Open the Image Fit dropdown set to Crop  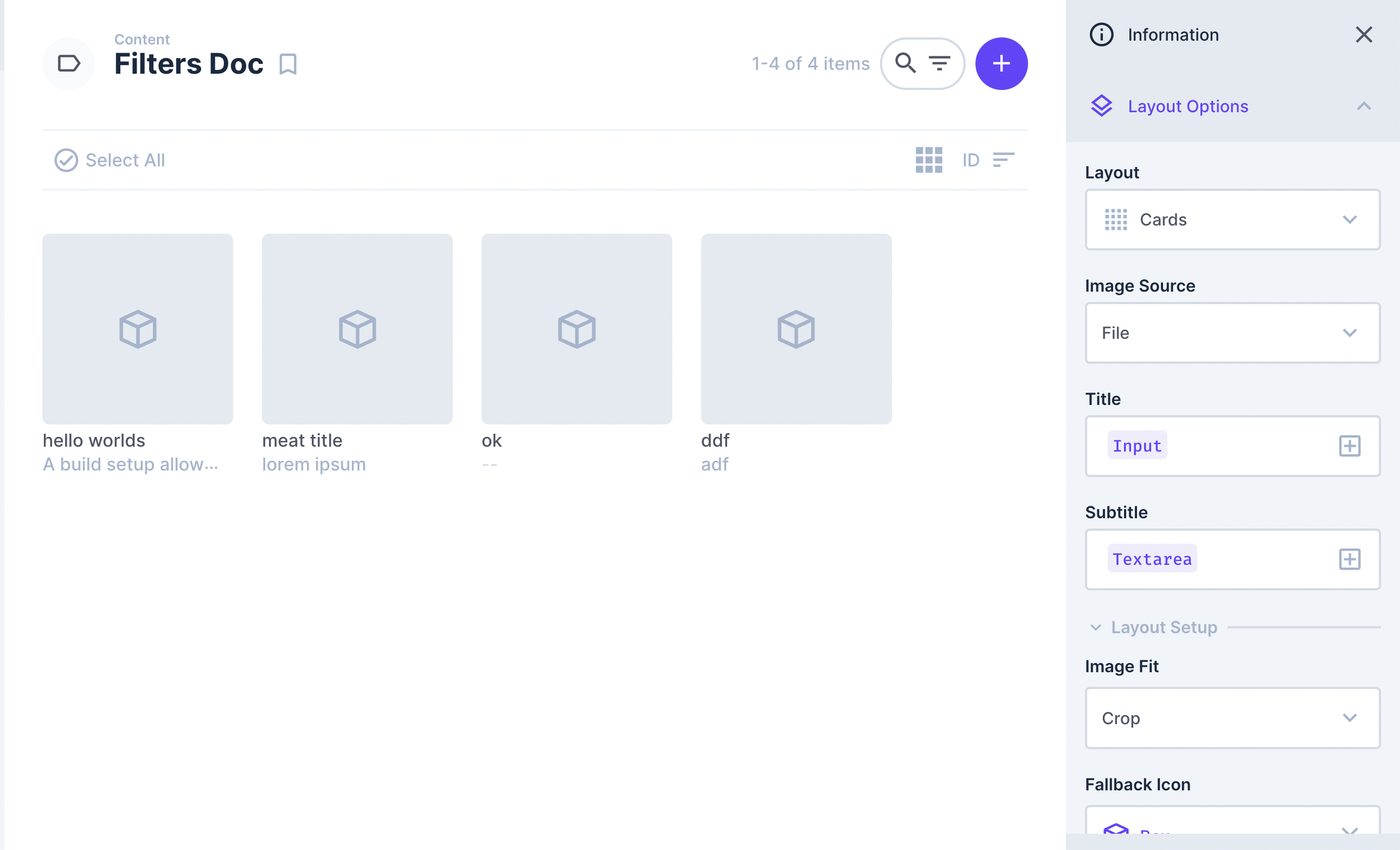pyautogui.click(x=1232, y=718)
